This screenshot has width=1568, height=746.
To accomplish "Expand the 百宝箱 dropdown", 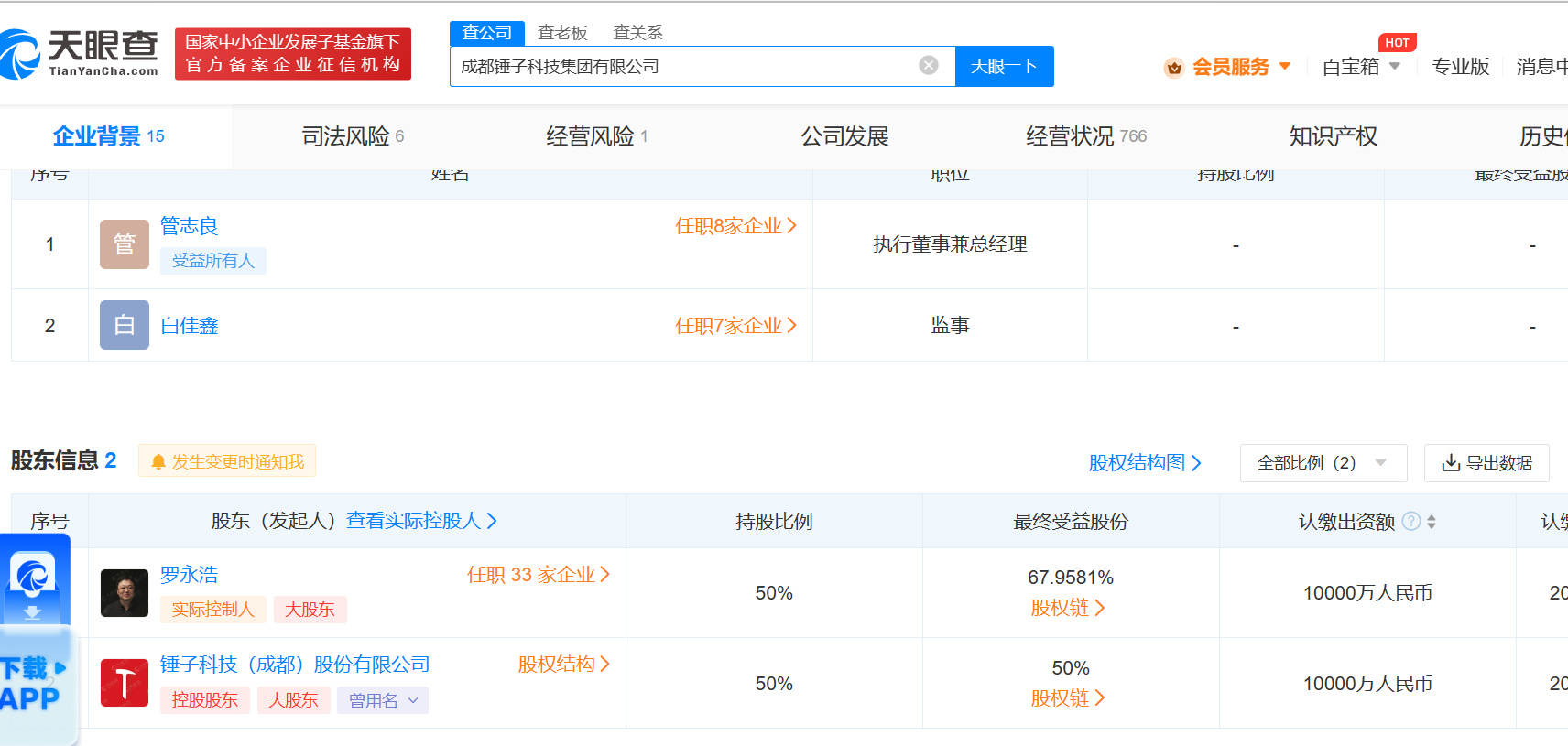I will pyautogui.click(x=1361, y=67).
